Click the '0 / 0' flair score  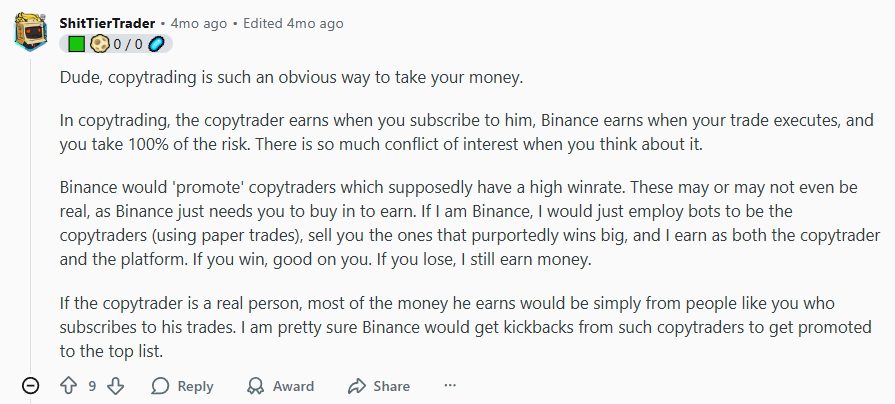tap(128, 44)
